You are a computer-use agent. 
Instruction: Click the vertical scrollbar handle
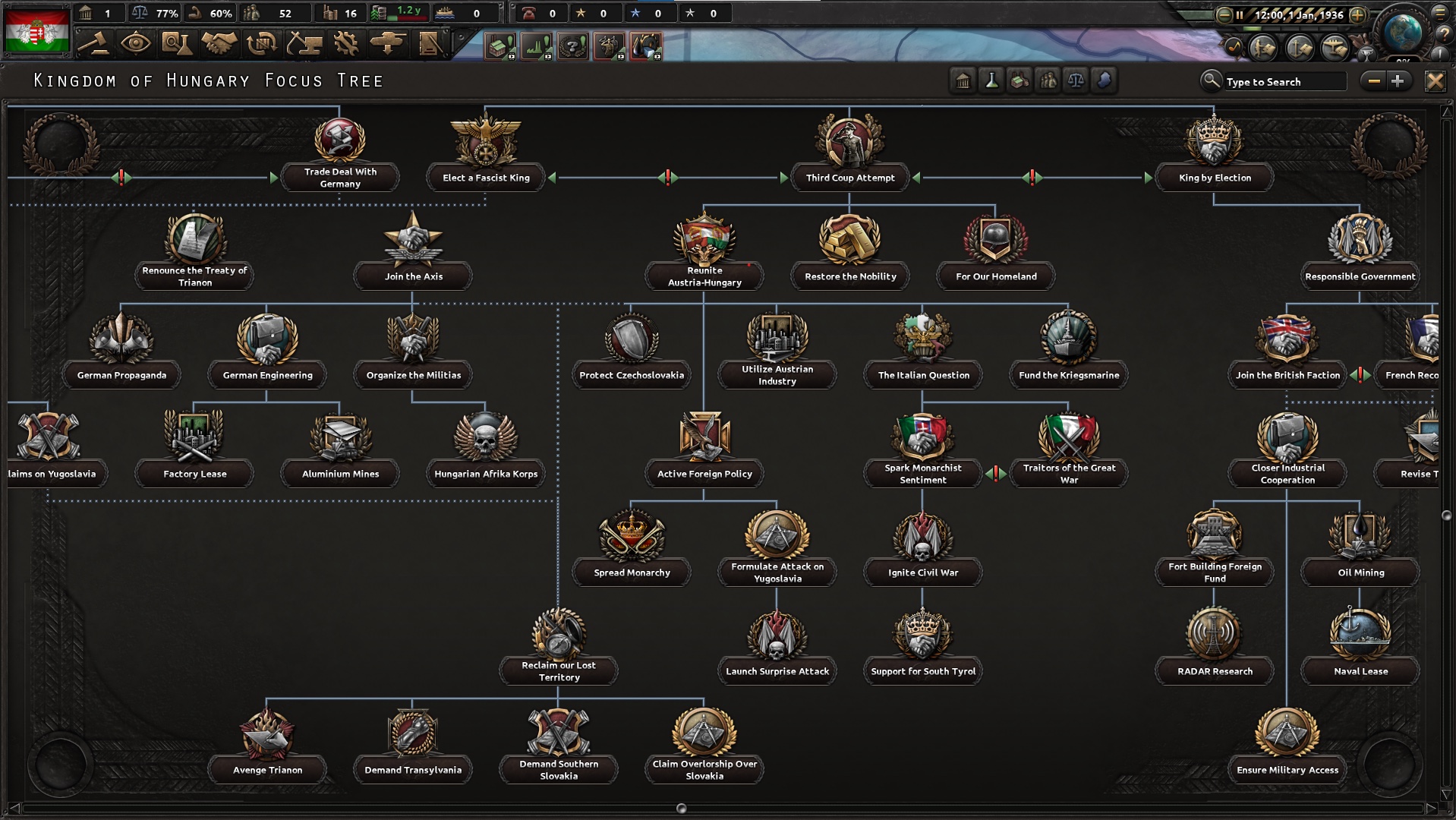[x=1446, y=516]
